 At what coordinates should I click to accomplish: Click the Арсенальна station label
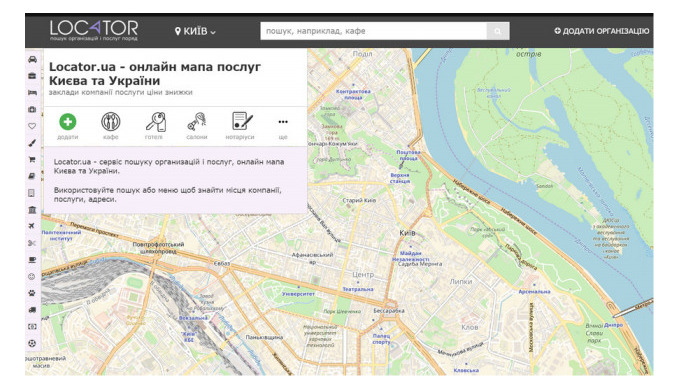tap(534, 292)
